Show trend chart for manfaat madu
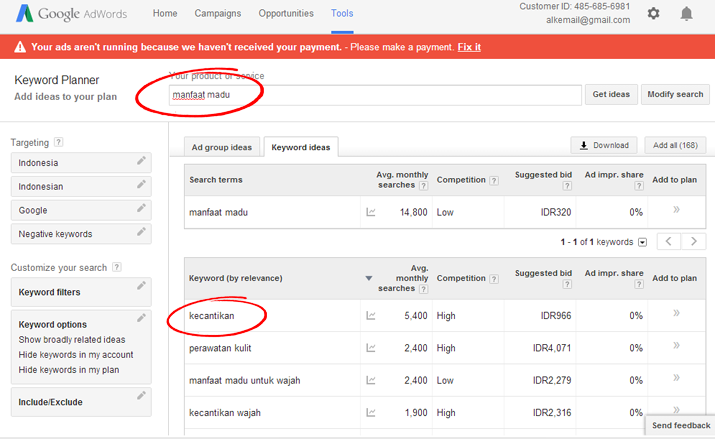Image resolution: width=715 pixels, height=439 pixels. (x=371, y=212)
